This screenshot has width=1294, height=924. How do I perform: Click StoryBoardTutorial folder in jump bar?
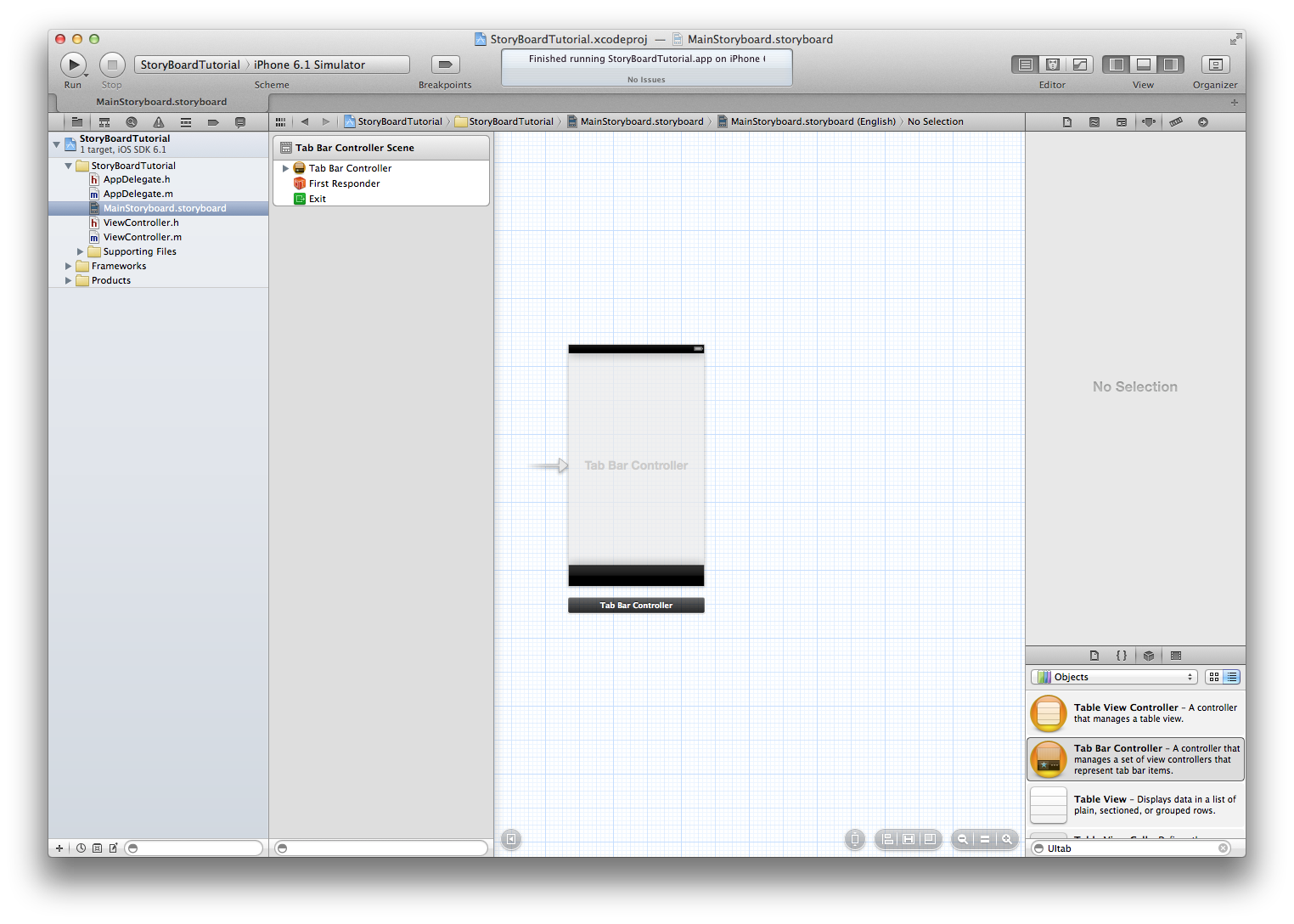tap(504, 121)
